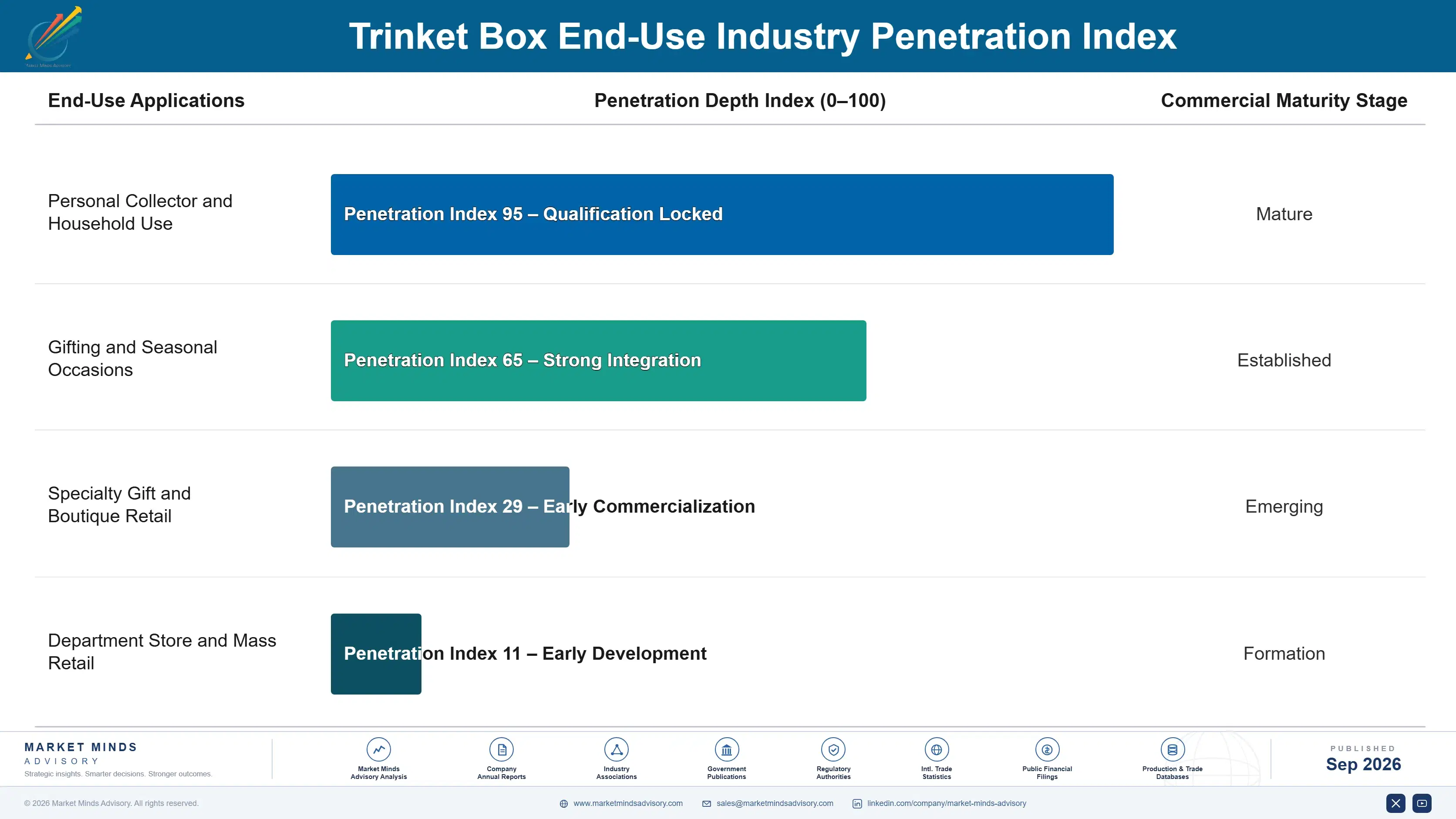Click the Intl. Trade Statistics globe icon
The image size is (1456, 819).
point(937,749)
